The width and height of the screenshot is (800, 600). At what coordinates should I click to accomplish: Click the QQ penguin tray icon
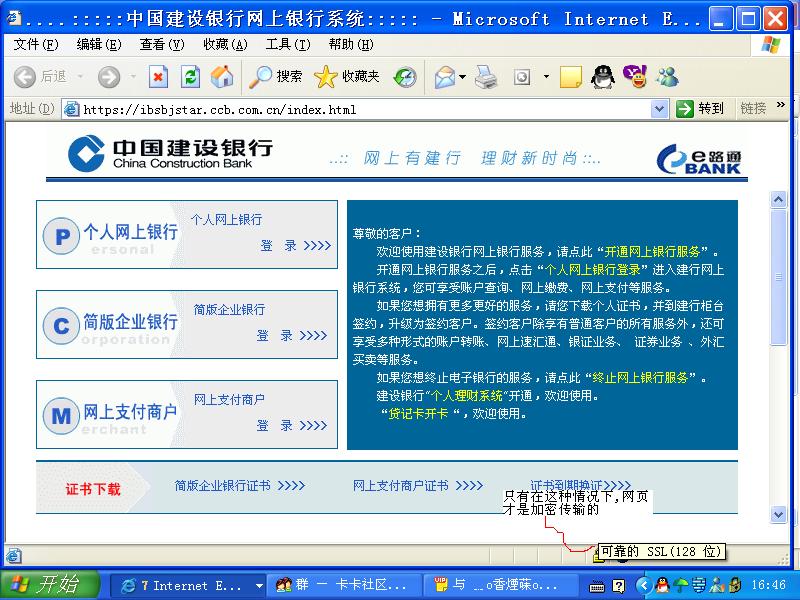pyautogui.click(x=662, y=585)
